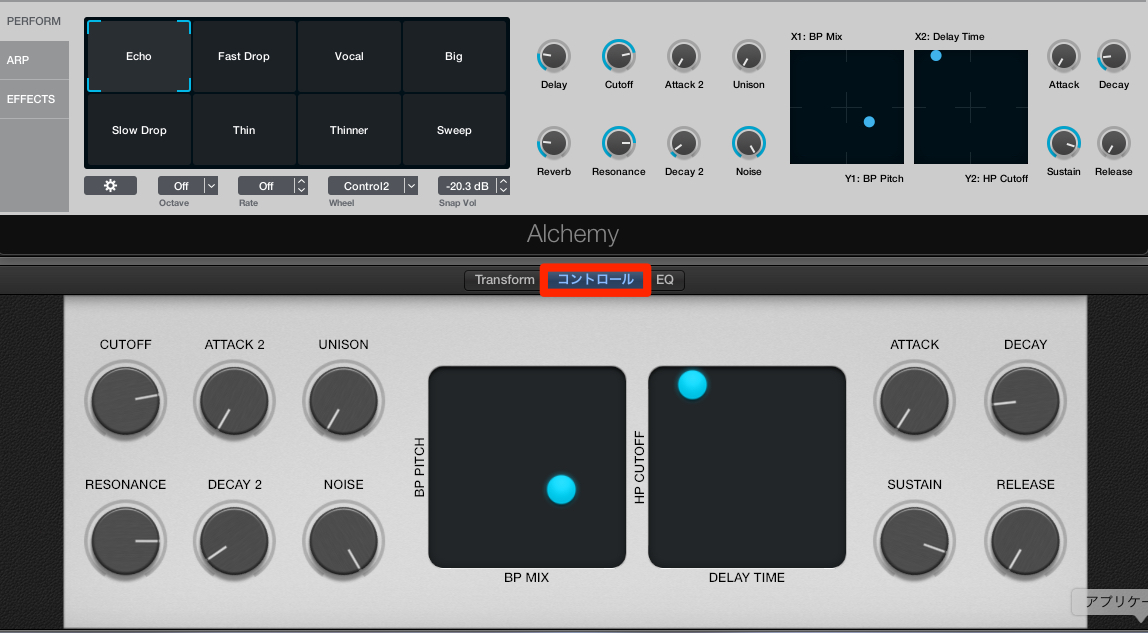1148x633 pixels.
Task: Select the Fast Drop transform pad
Action: point(244,56)
